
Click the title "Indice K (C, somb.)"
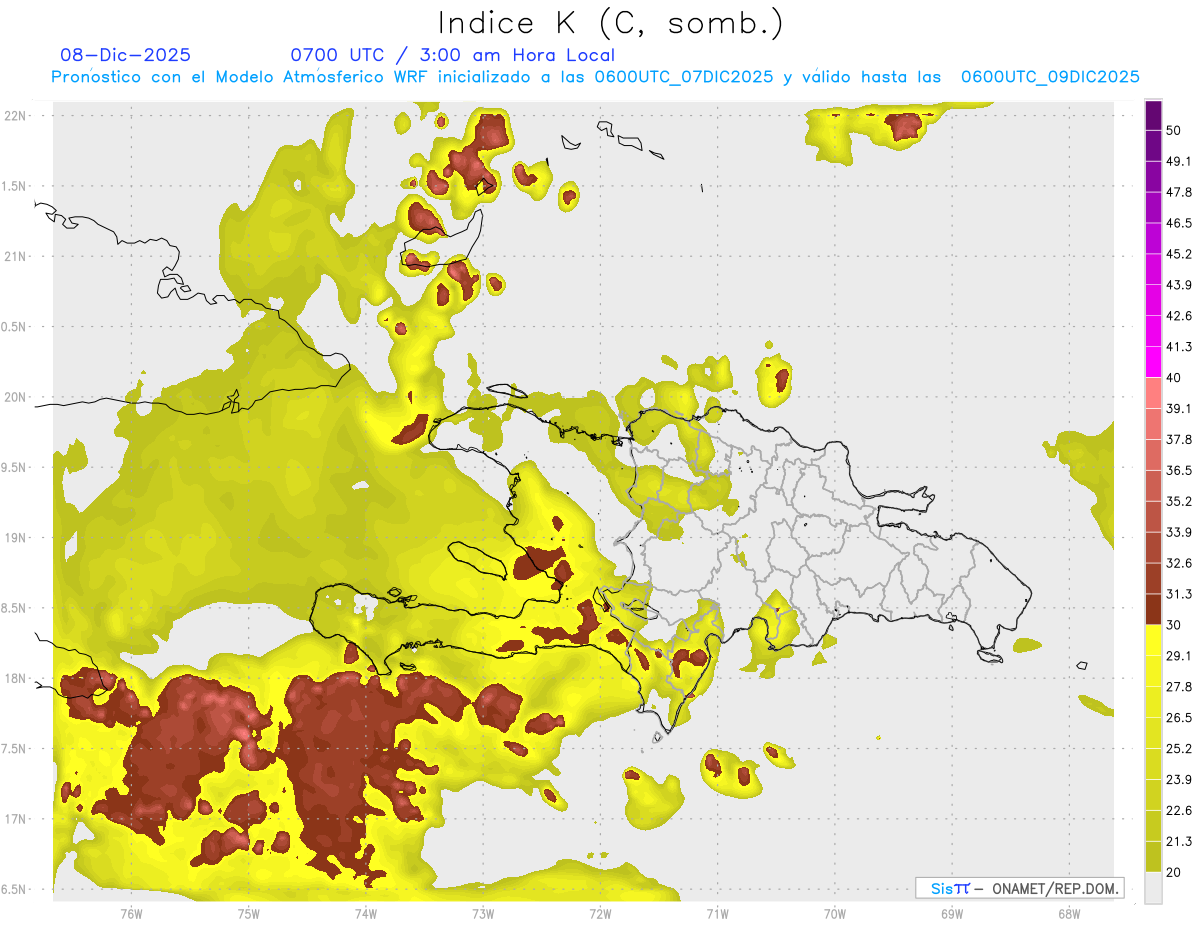click(x=610, y=24)
